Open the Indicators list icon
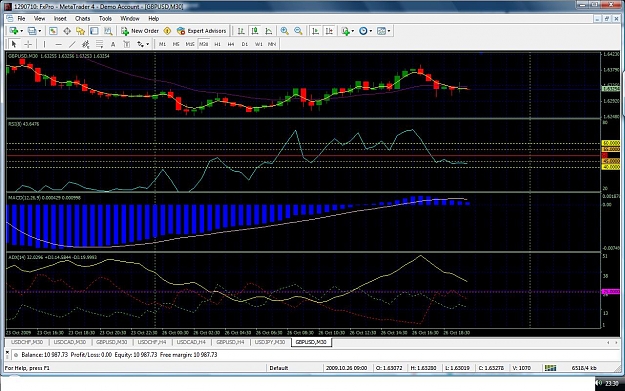 click(x=345, y=31)
